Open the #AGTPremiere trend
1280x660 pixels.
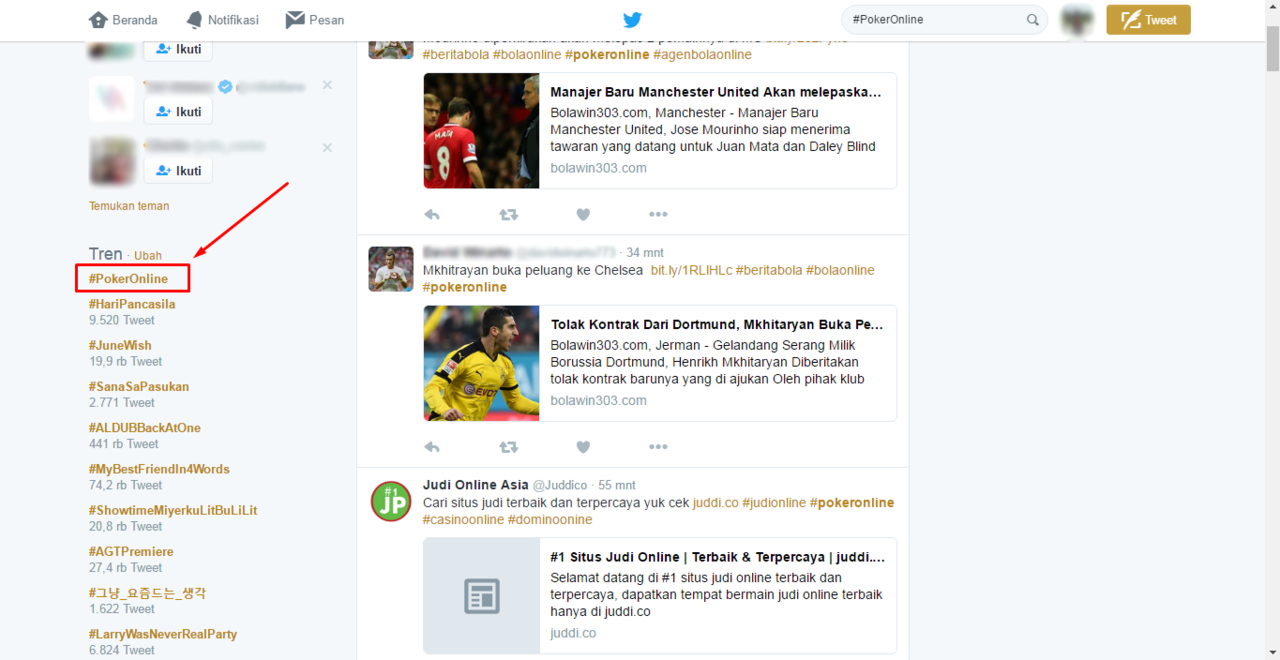click(x=131, y=551)
